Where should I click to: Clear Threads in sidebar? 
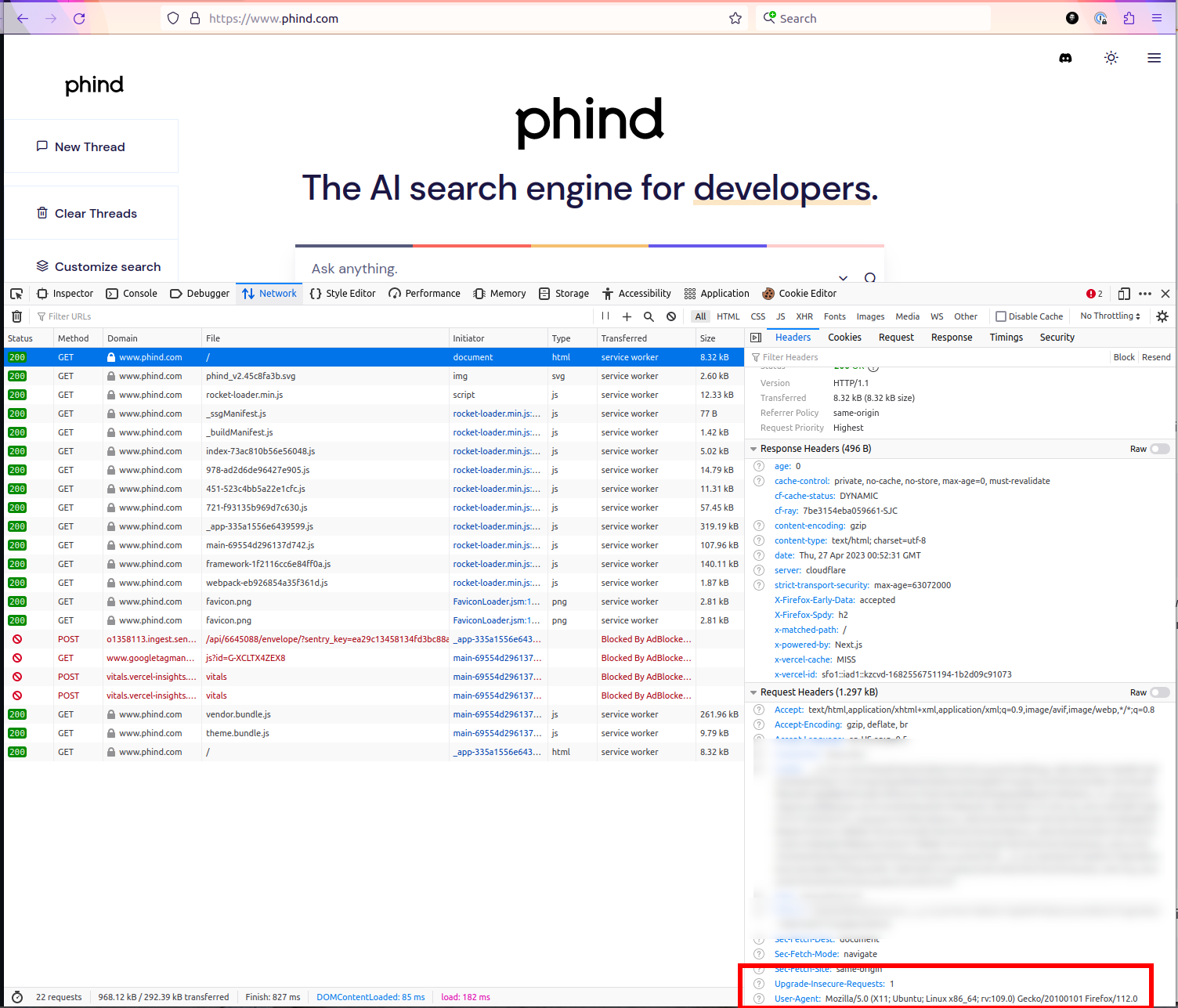coord(90,213)
